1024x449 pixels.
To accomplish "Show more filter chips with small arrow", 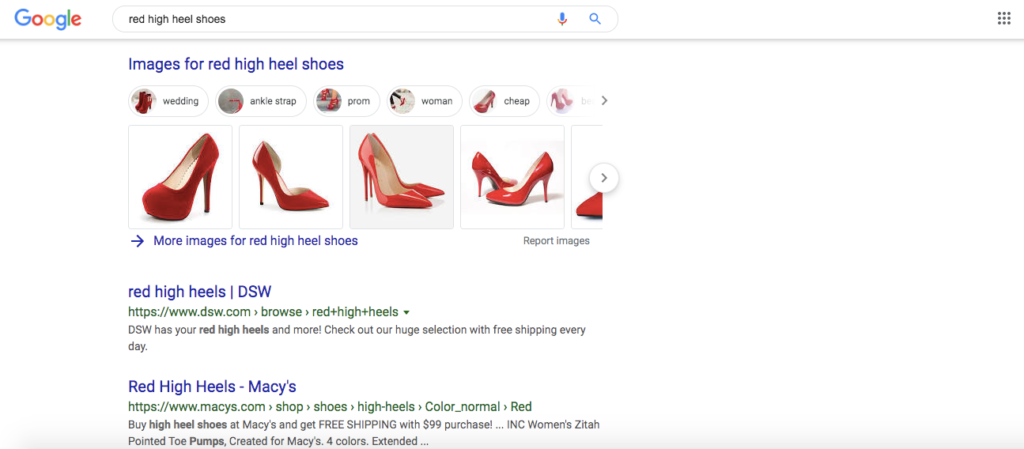I will (x=604, y=101).
